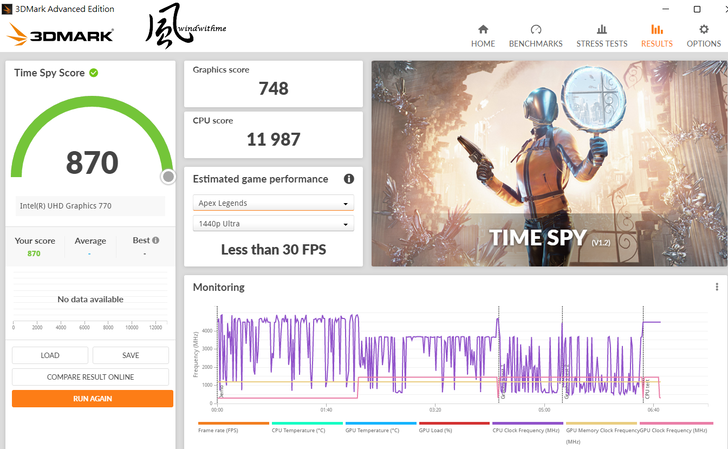Click COMPARE RESULT ONLINE button

(x=91, y=377)
